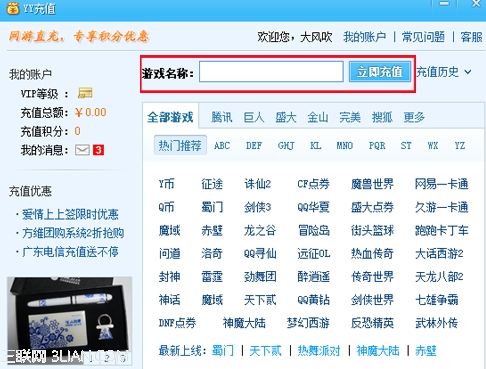Click the 立即充值 button

point(380,71)
